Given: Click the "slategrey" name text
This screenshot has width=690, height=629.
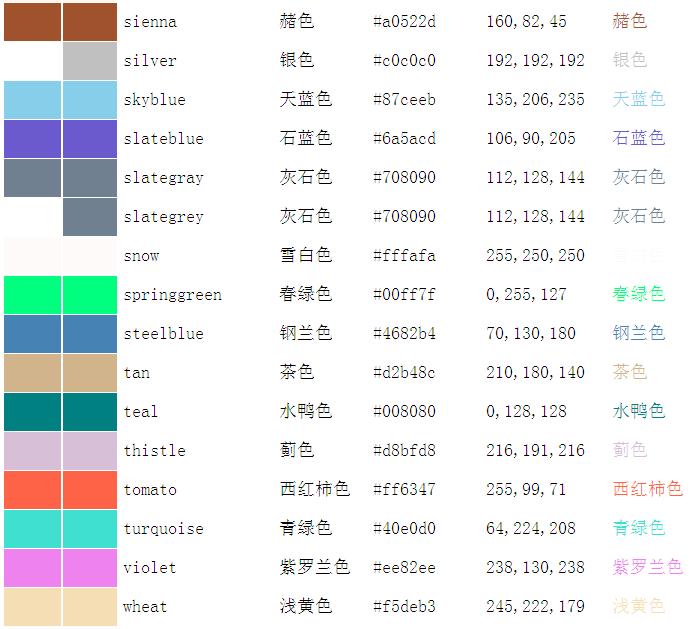Looking at the screenshot, I should [164, 217].
